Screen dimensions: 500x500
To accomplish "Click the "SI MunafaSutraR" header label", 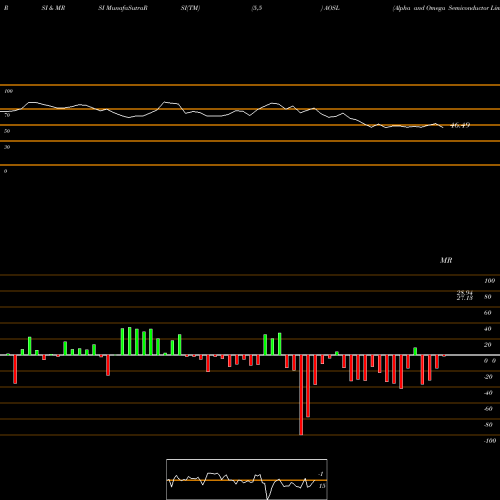I will [123, 8].
